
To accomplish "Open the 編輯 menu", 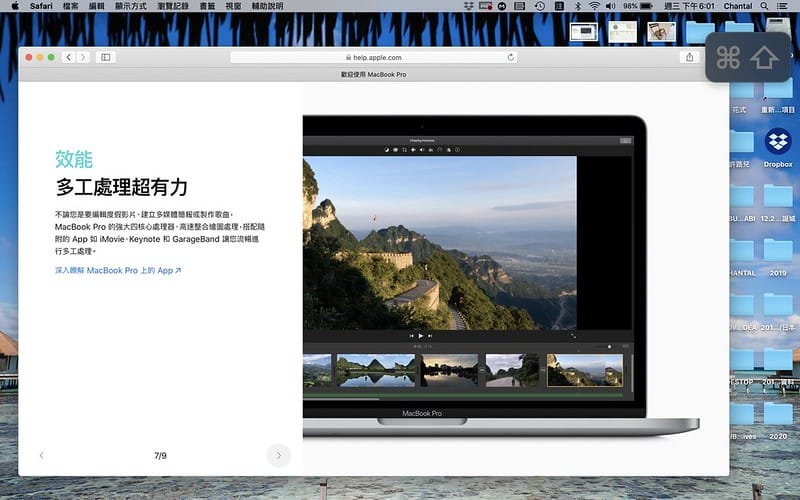I will 96,6.
